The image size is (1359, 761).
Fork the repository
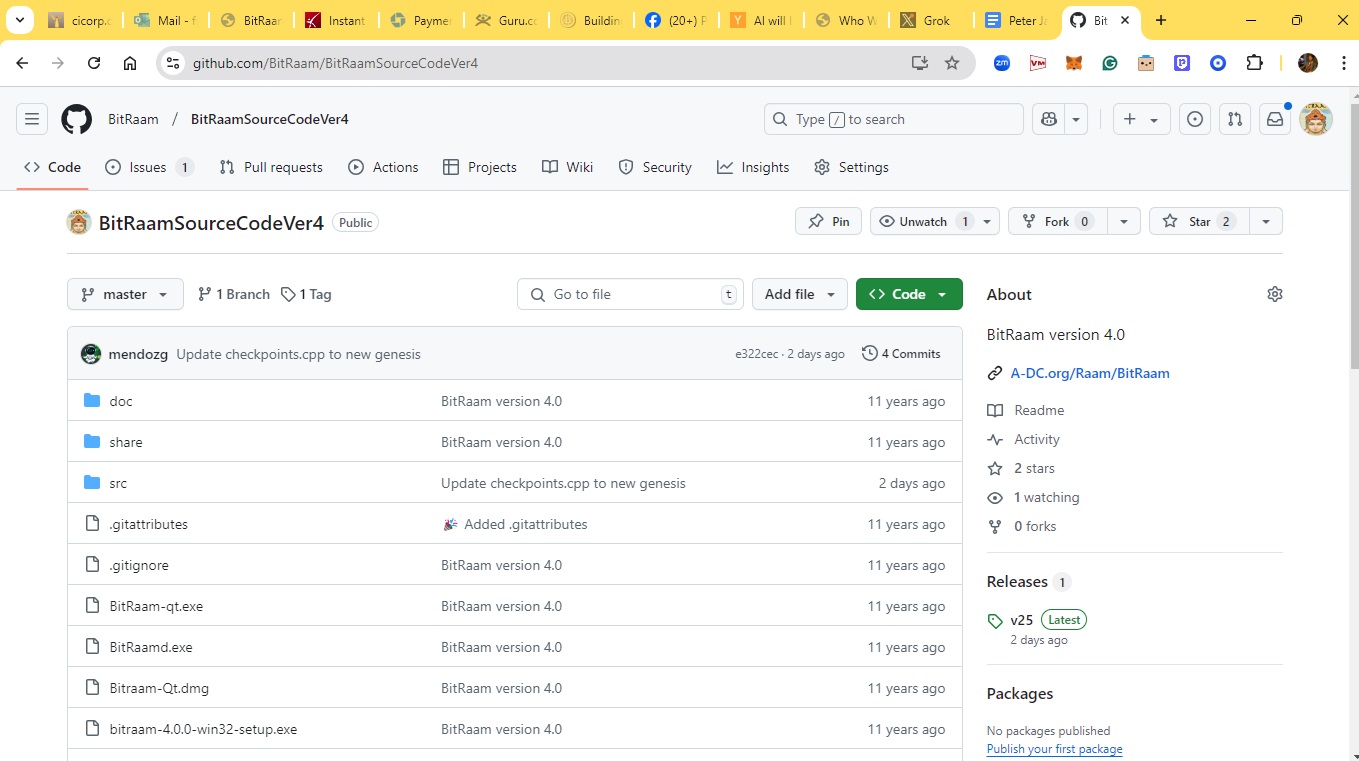point(1058,222)
